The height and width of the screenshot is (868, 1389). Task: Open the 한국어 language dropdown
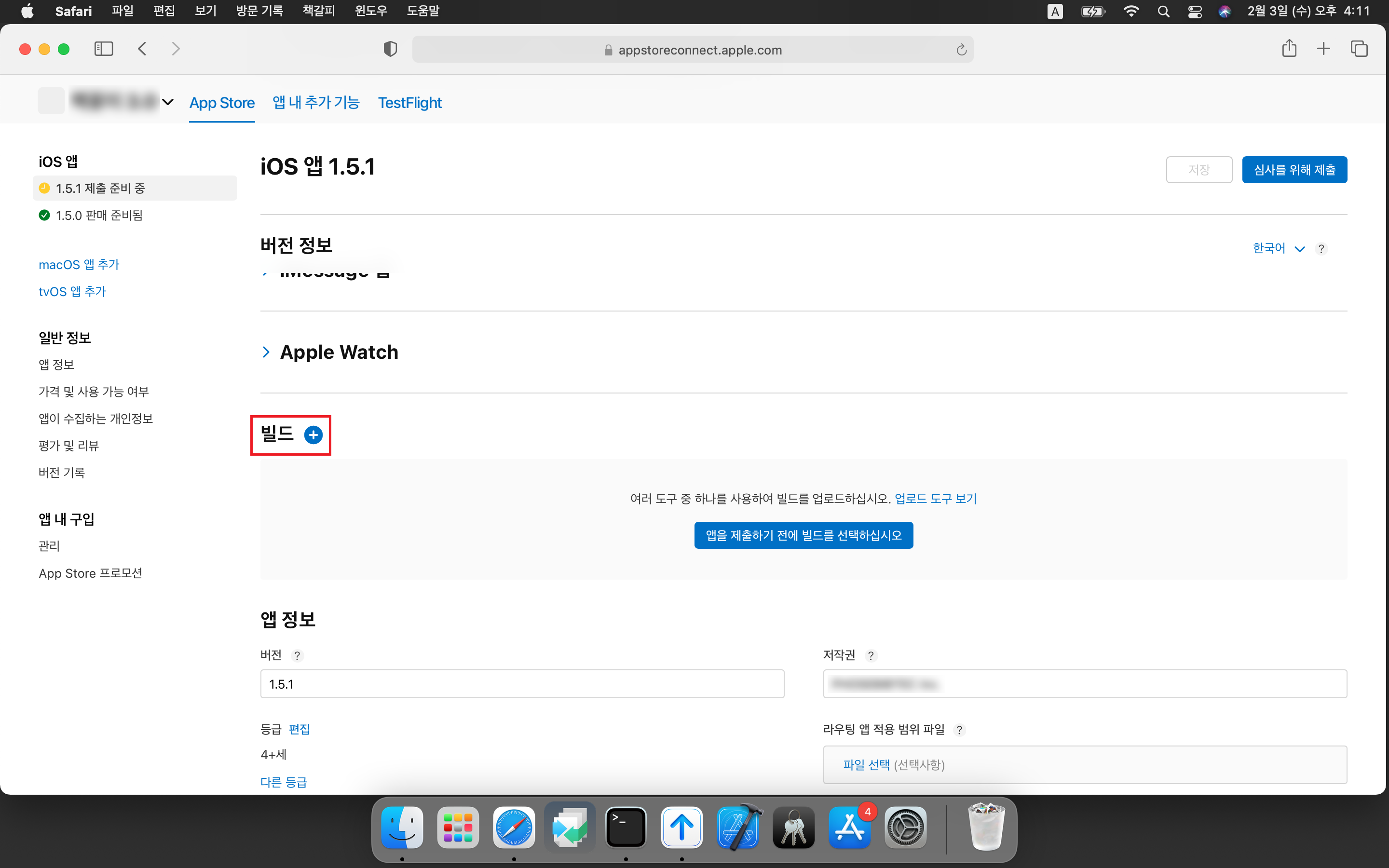tap(1278, 248)
